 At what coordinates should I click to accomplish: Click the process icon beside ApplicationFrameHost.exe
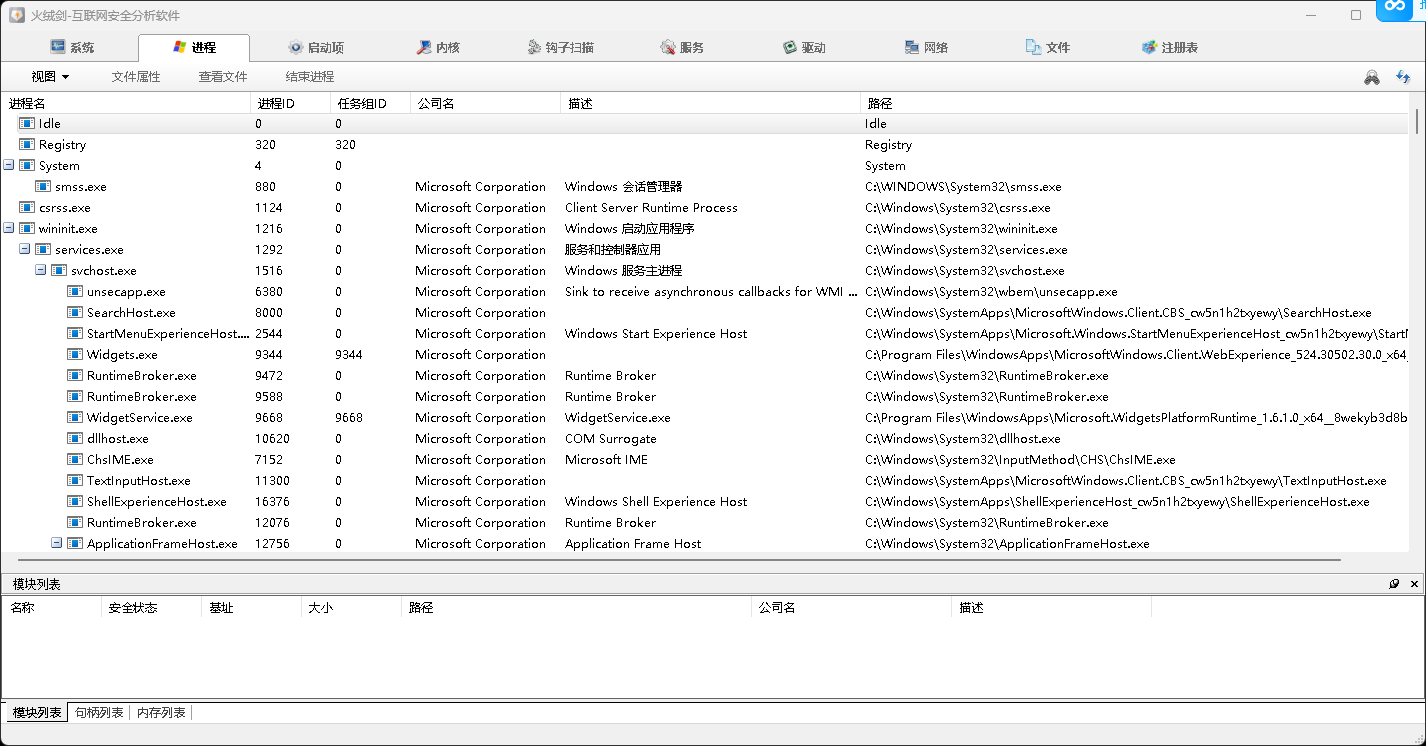(x=74, y=544)
